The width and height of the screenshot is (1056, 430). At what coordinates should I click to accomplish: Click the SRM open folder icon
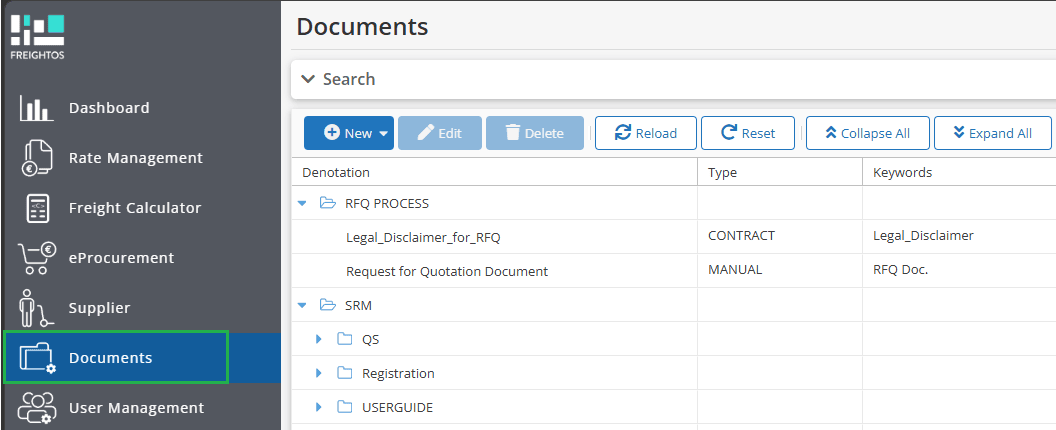(x=328, y=305)
